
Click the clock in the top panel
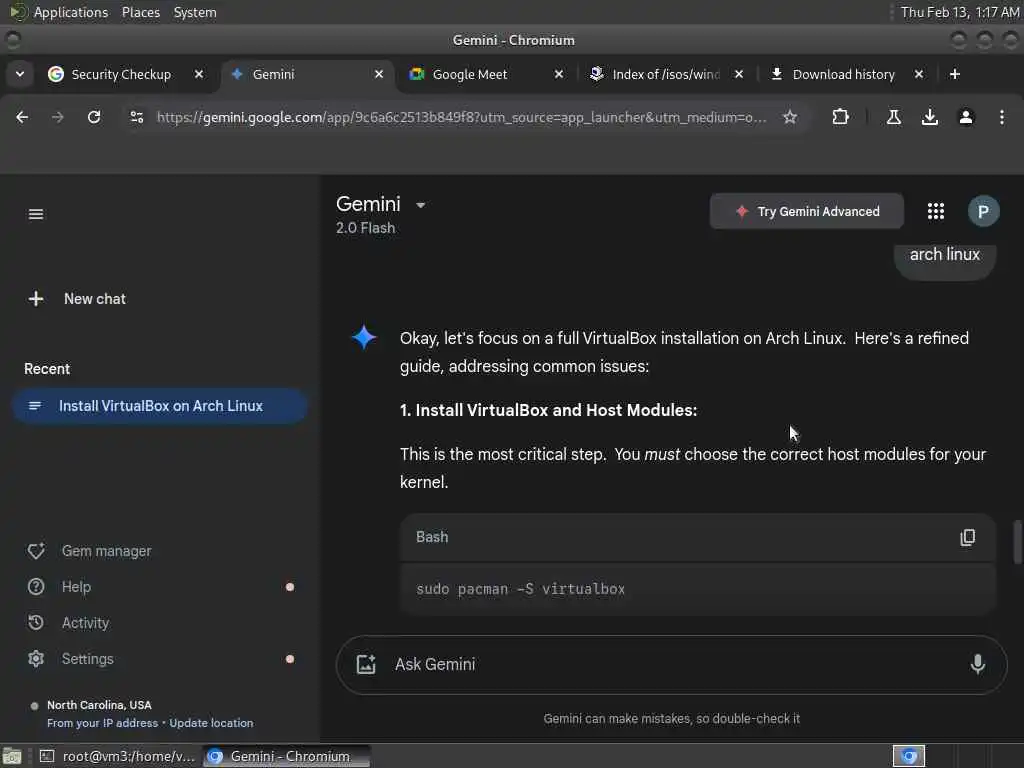click(x=959, y=12)
